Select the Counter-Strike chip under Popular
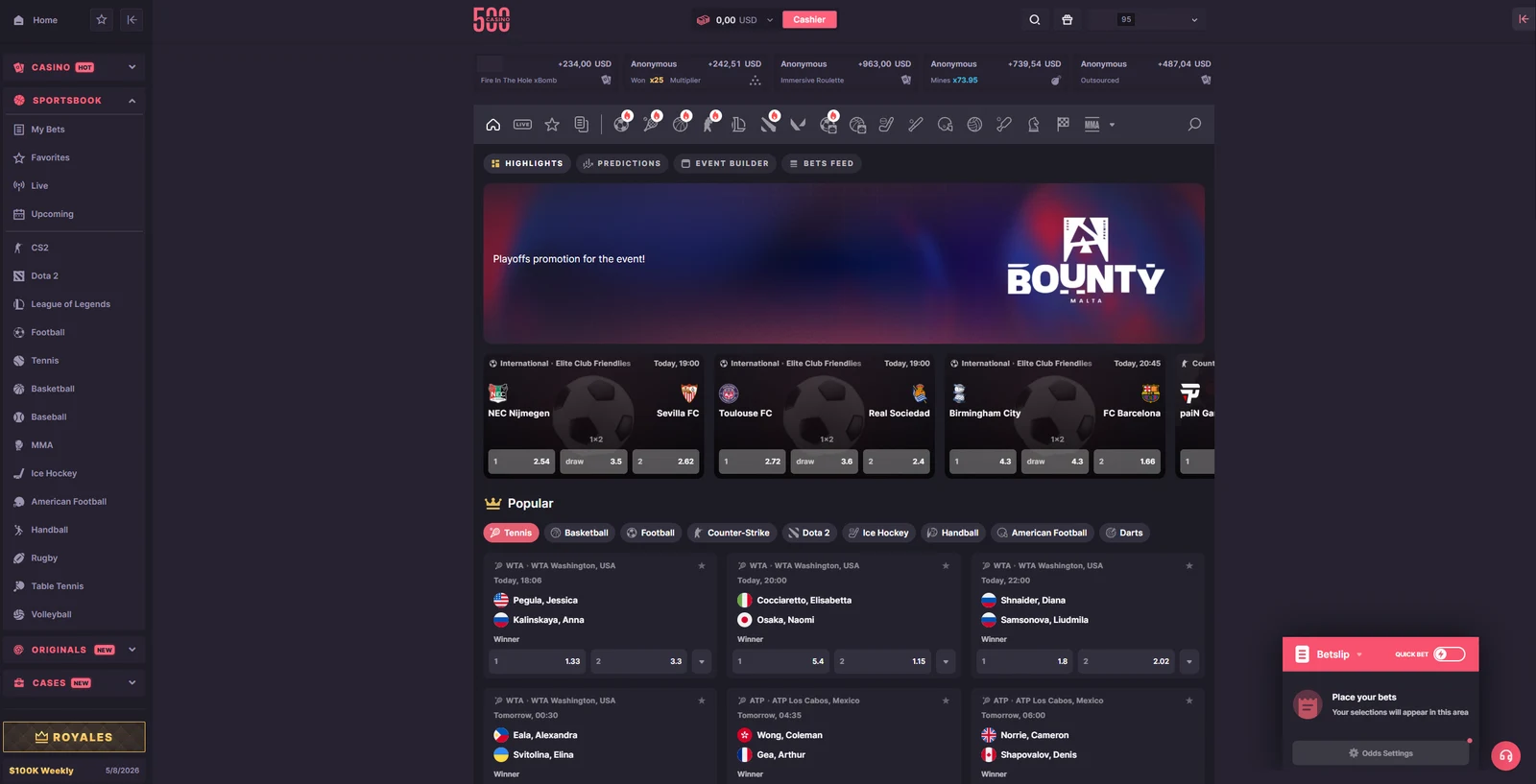 tap(732, 533)
